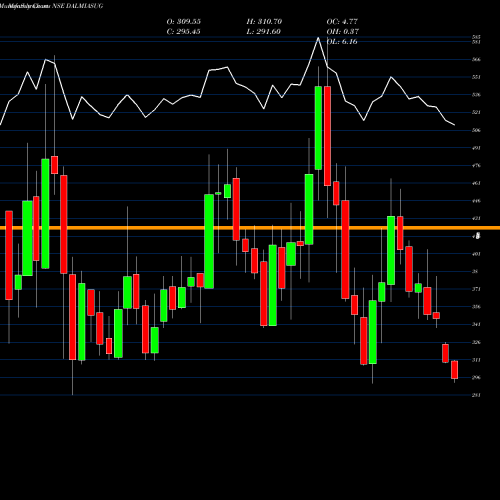This screenshot has width=500, height=500.
Task: Click the 296 price axis label
Action: (x=476, y=378)
